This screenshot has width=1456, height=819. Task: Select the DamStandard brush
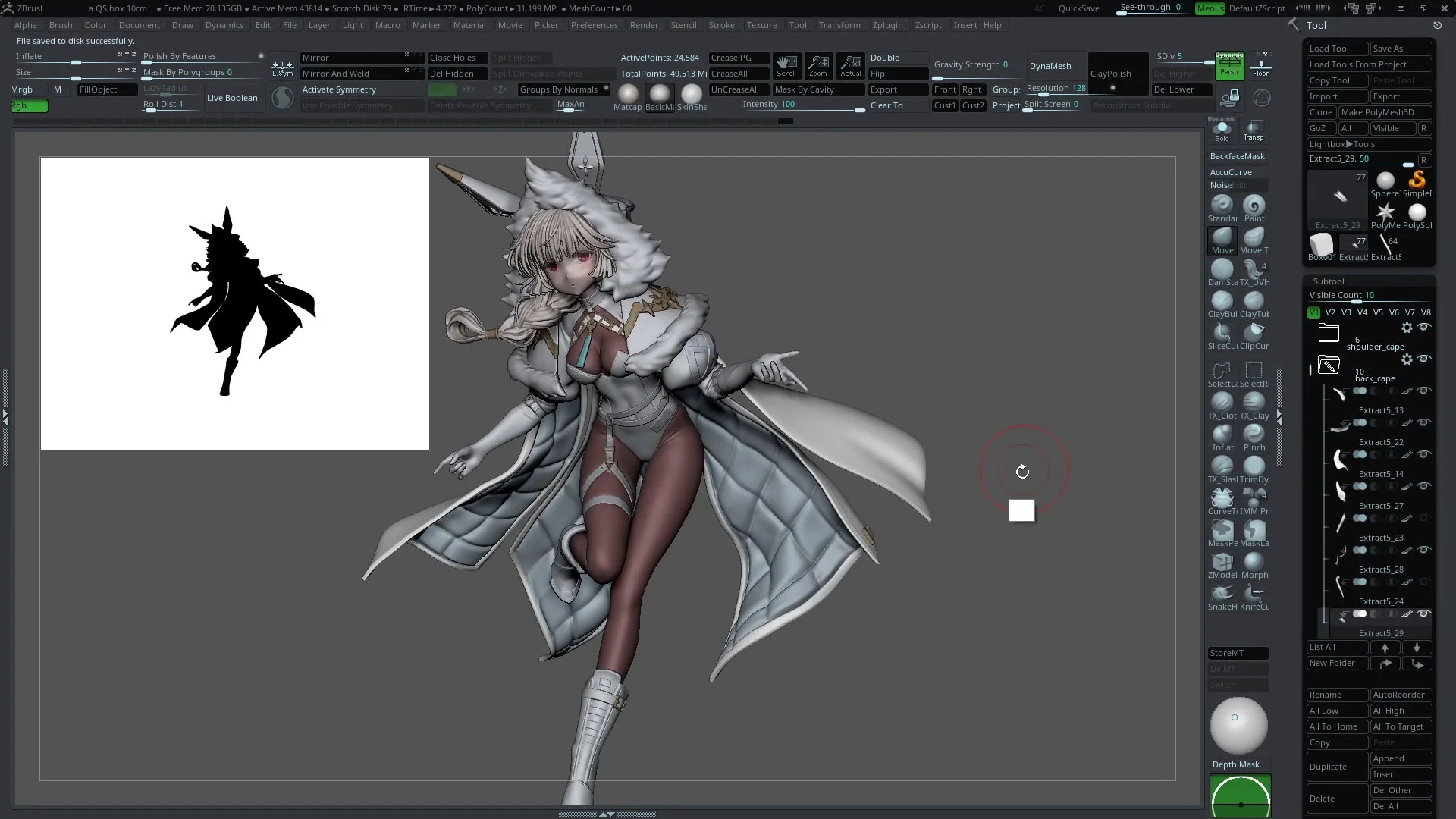[x=1222, y=272]
